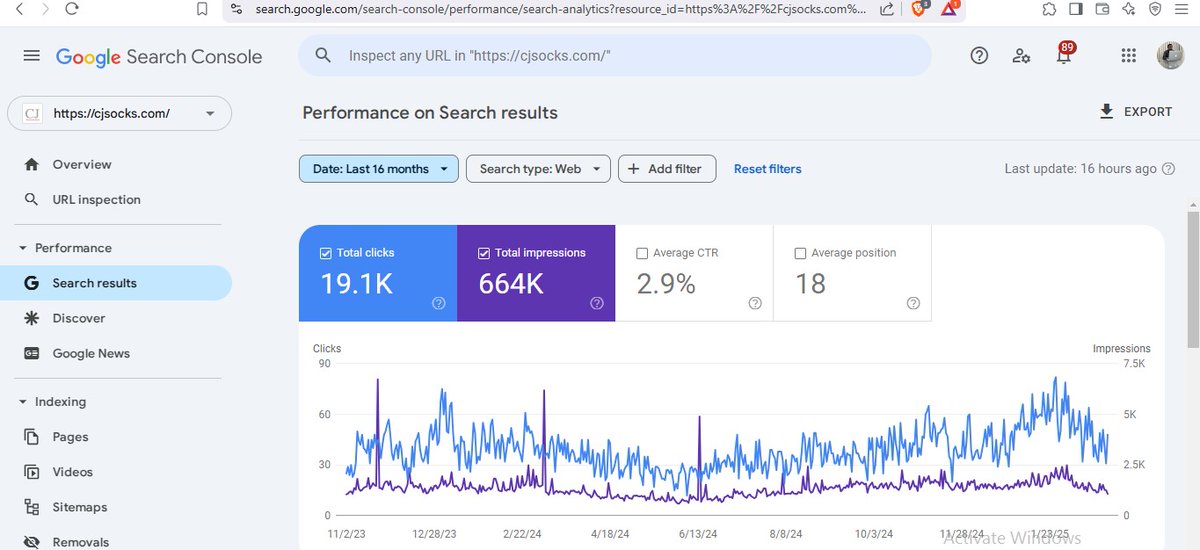Open the Leo AI sparkle icon
The width and height of the screenshot is (1200, 550).
coord(1129,9)
